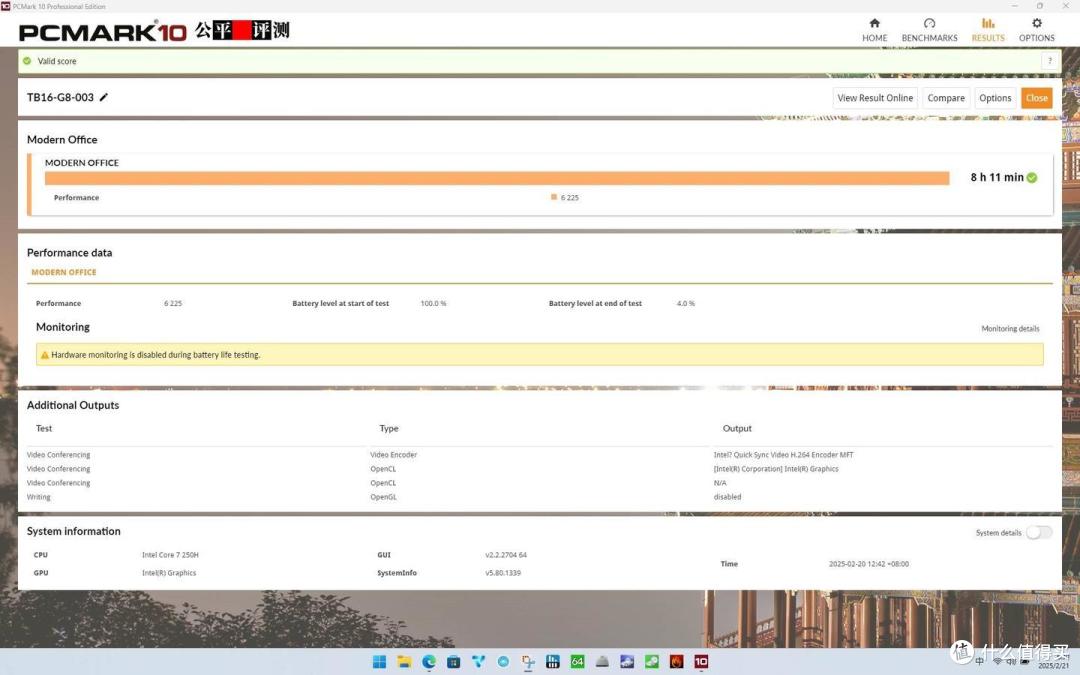Image resolution: width=1080 pixels, height=675 pixels.
Task: Open Microsoft Store from the taskbar
Action: (x=453, y=662)
